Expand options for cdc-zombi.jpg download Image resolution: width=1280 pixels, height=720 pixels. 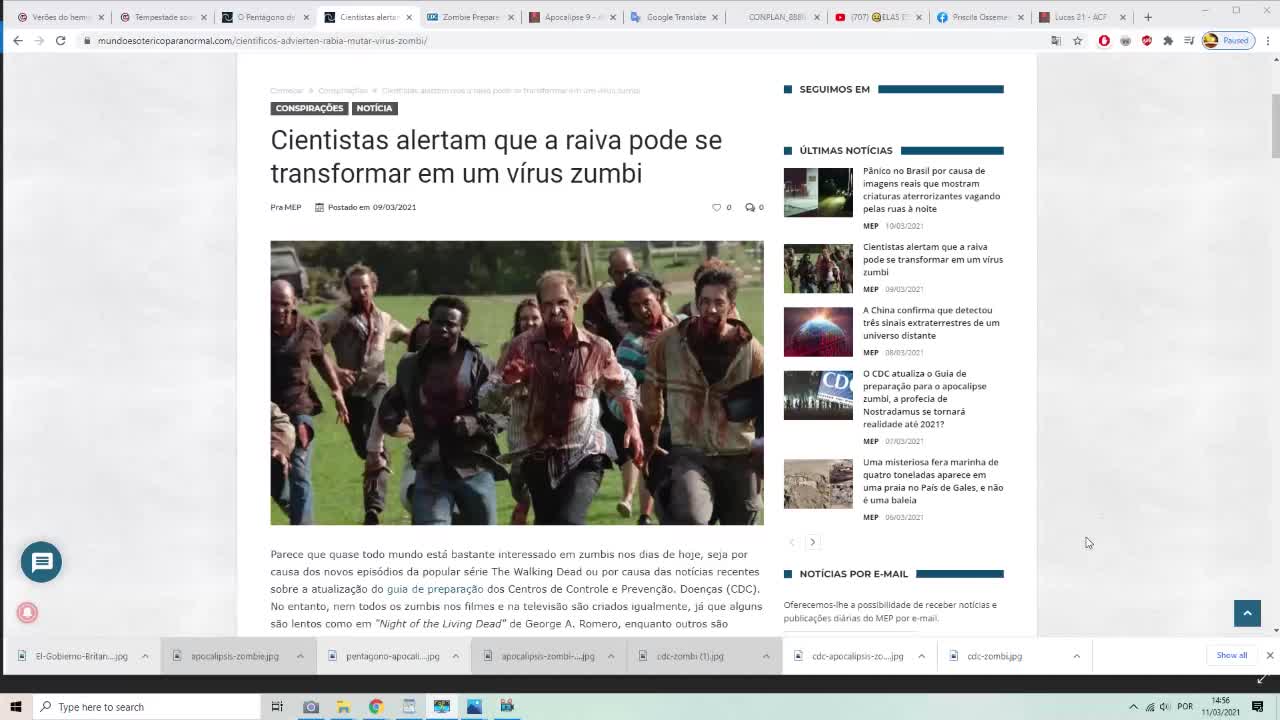pyautogui.click(x=1076, y=656)
